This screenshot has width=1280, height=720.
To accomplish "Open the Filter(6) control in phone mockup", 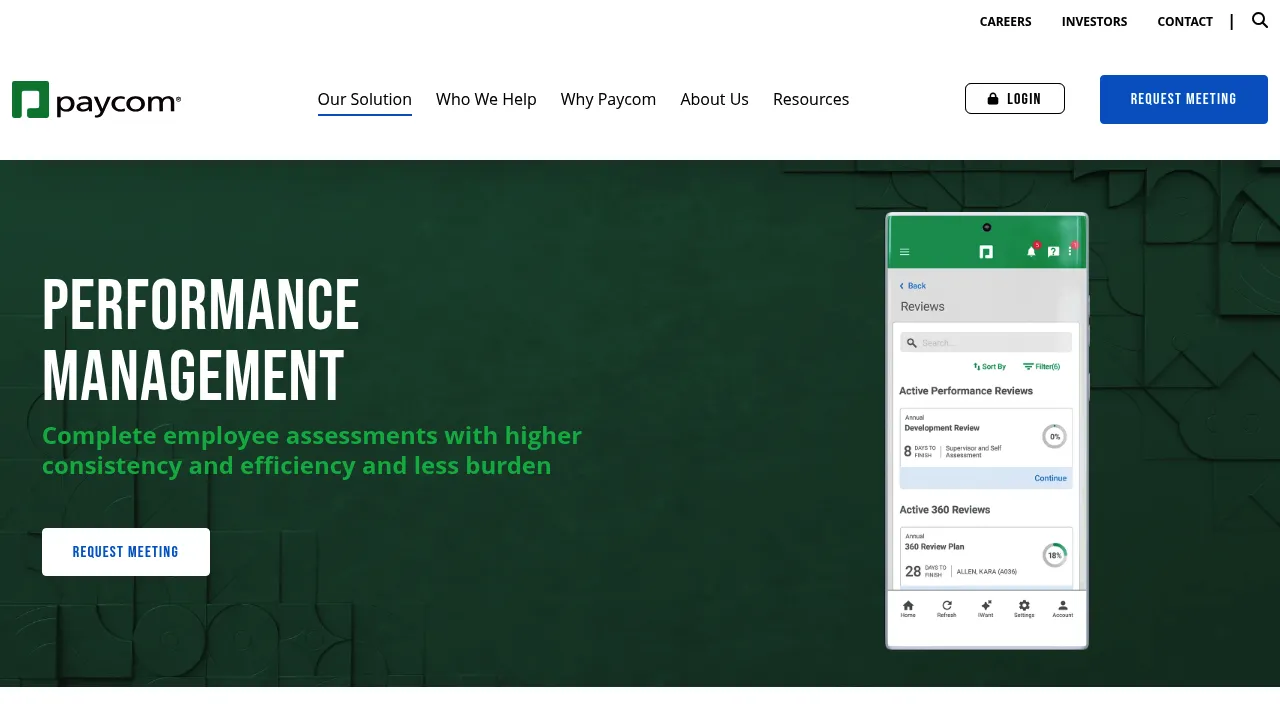I will pos(1041,367).
